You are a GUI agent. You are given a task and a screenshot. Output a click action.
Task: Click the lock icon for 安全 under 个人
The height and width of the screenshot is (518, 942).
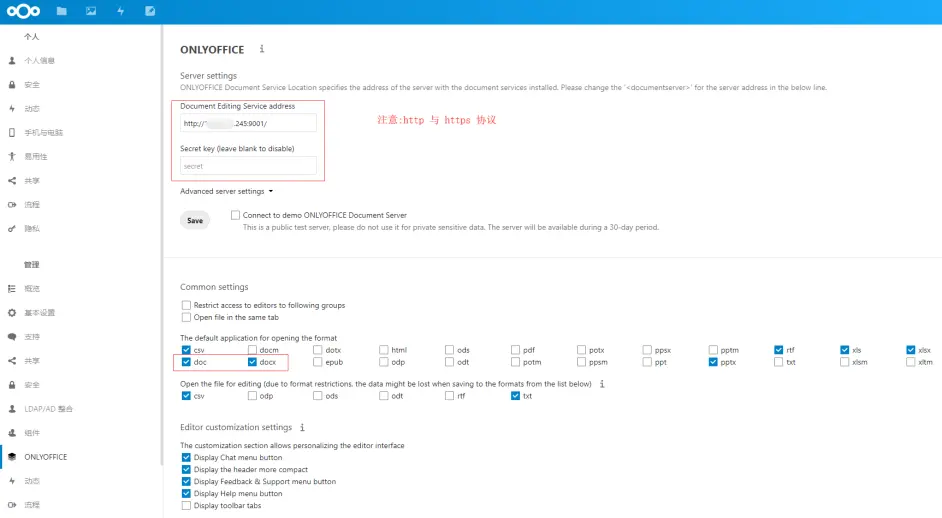[x=12, y=85]
